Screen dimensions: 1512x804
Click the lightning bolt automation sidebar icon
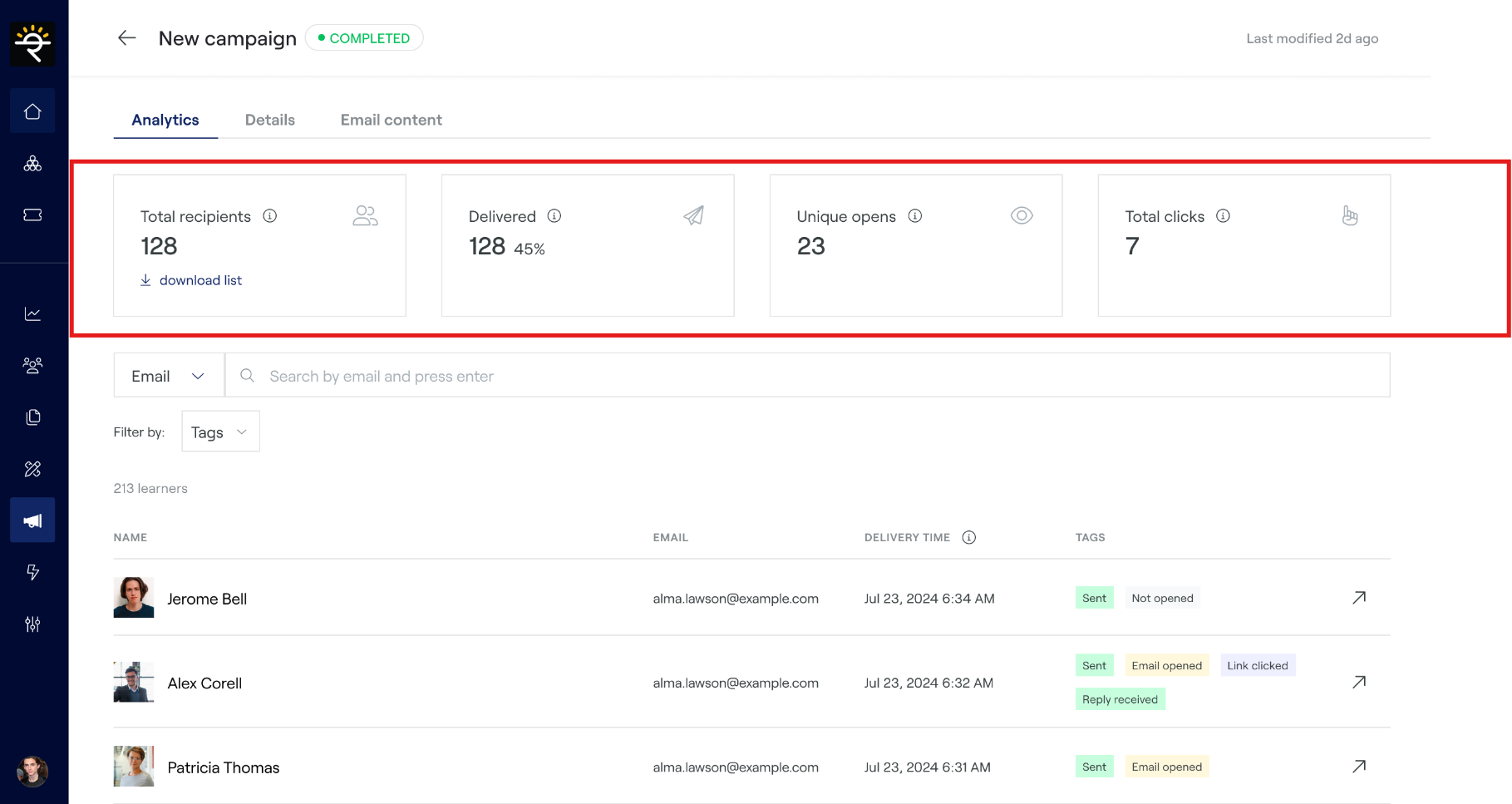pyautogui.click(x=32, y=572)
